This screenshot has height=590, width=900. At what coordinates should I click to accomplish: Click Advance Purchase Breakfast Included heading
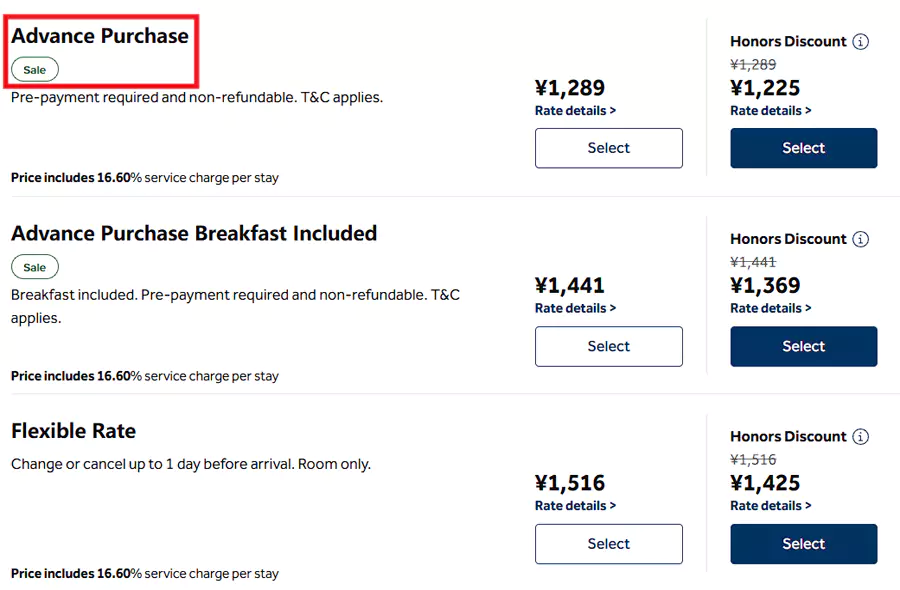click(194, 233)
